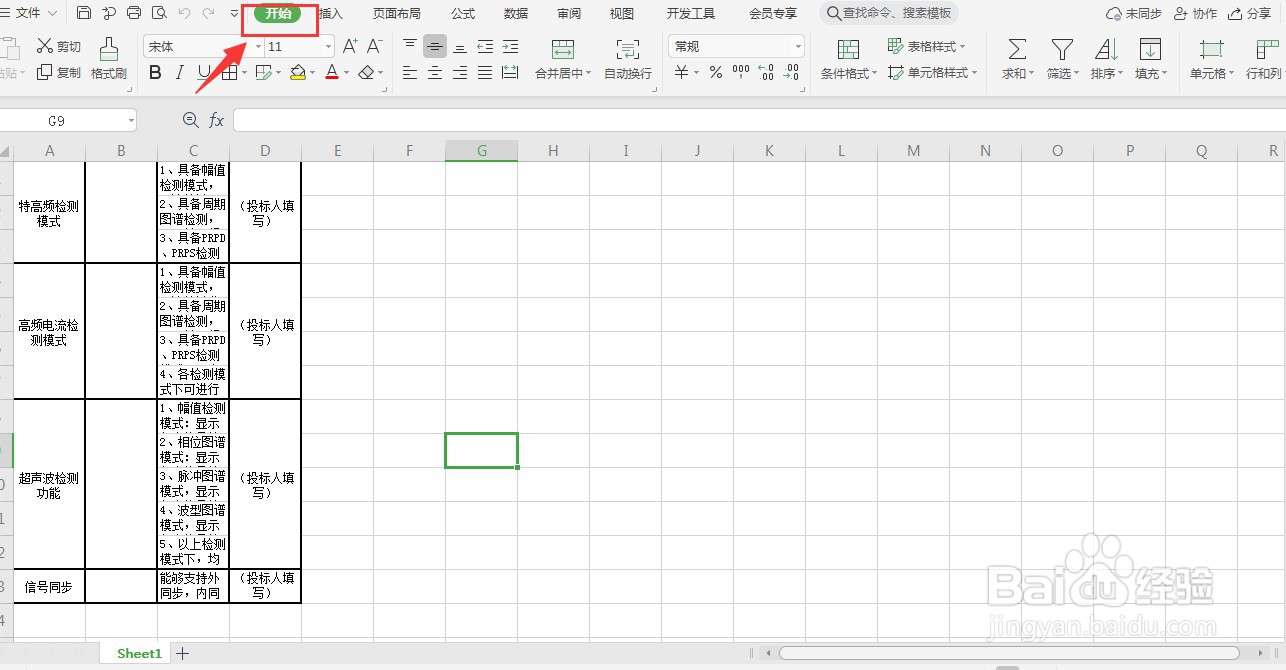
Task: Toggle distributed alignment icon
Action: [510, 72]
